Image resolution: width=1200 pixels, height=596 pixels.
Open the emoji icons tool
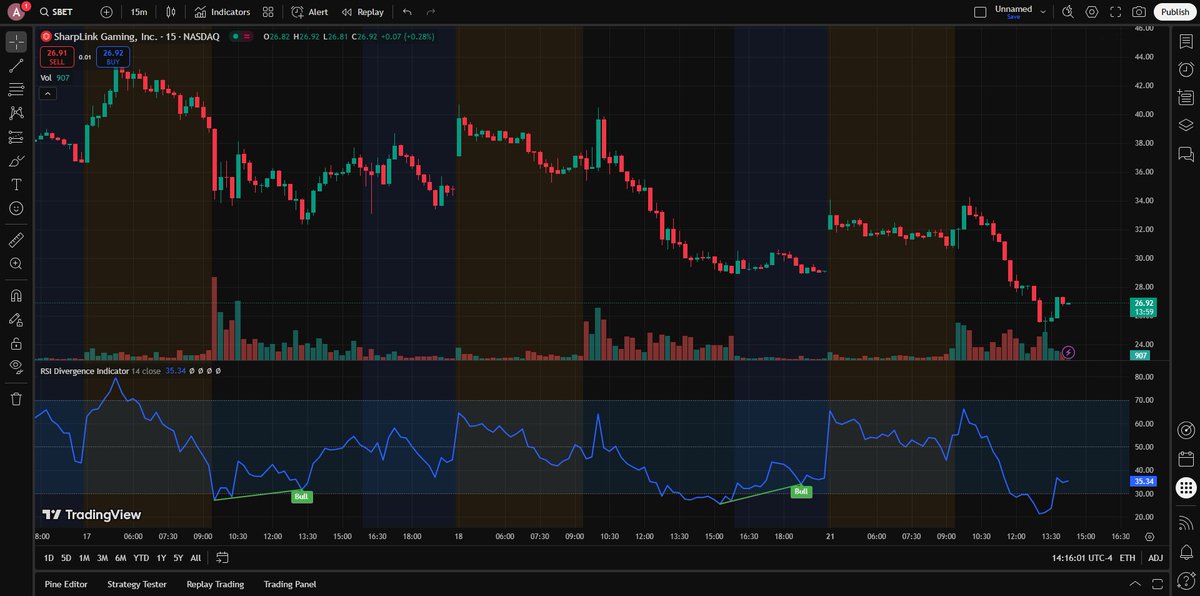[x=16, y=208]
